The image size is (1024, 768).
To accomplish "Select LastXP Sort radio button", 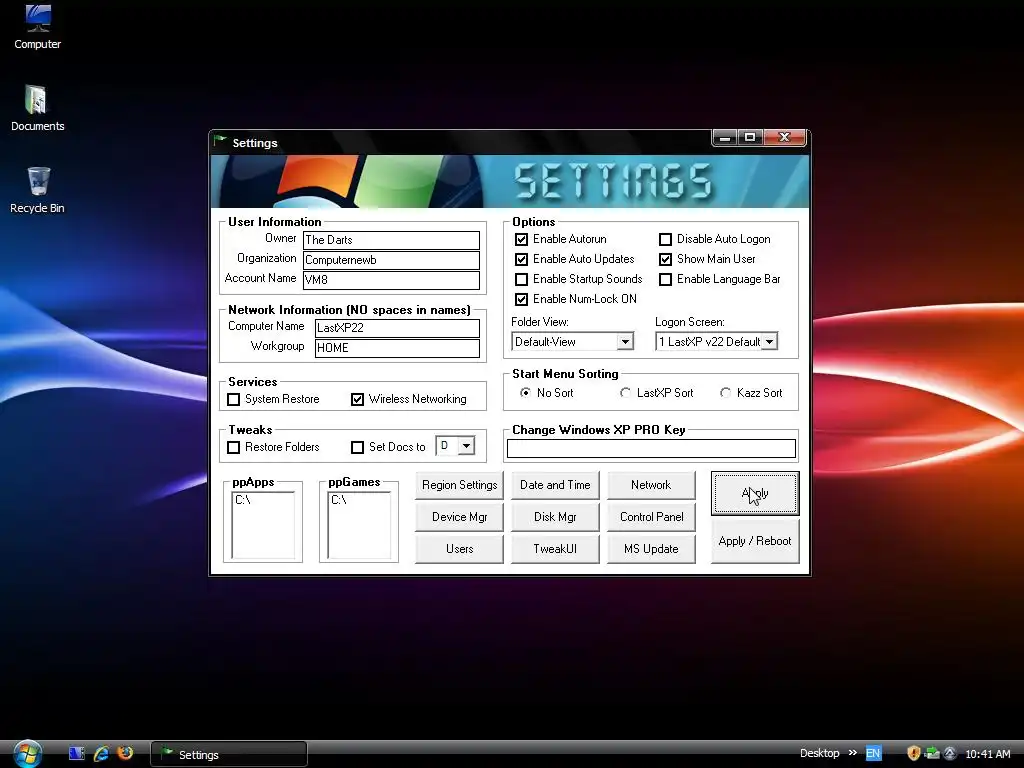I will coord(625,392).
